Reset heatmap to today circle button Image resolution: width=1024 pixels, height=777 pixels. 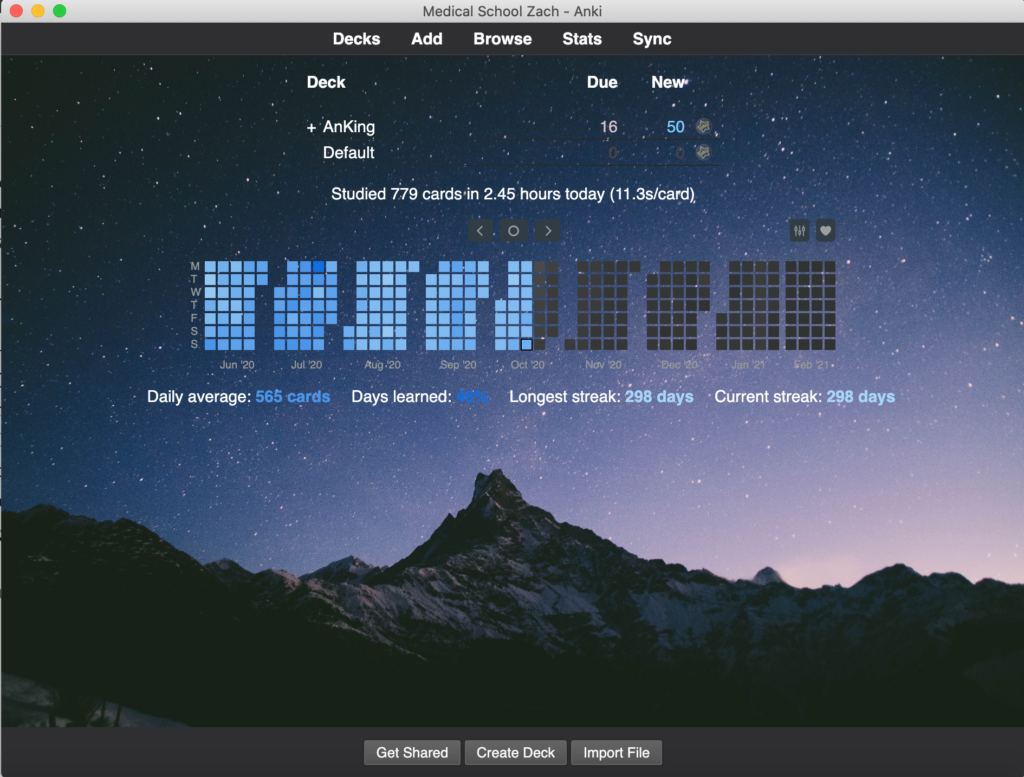click(x=513, y=230)
